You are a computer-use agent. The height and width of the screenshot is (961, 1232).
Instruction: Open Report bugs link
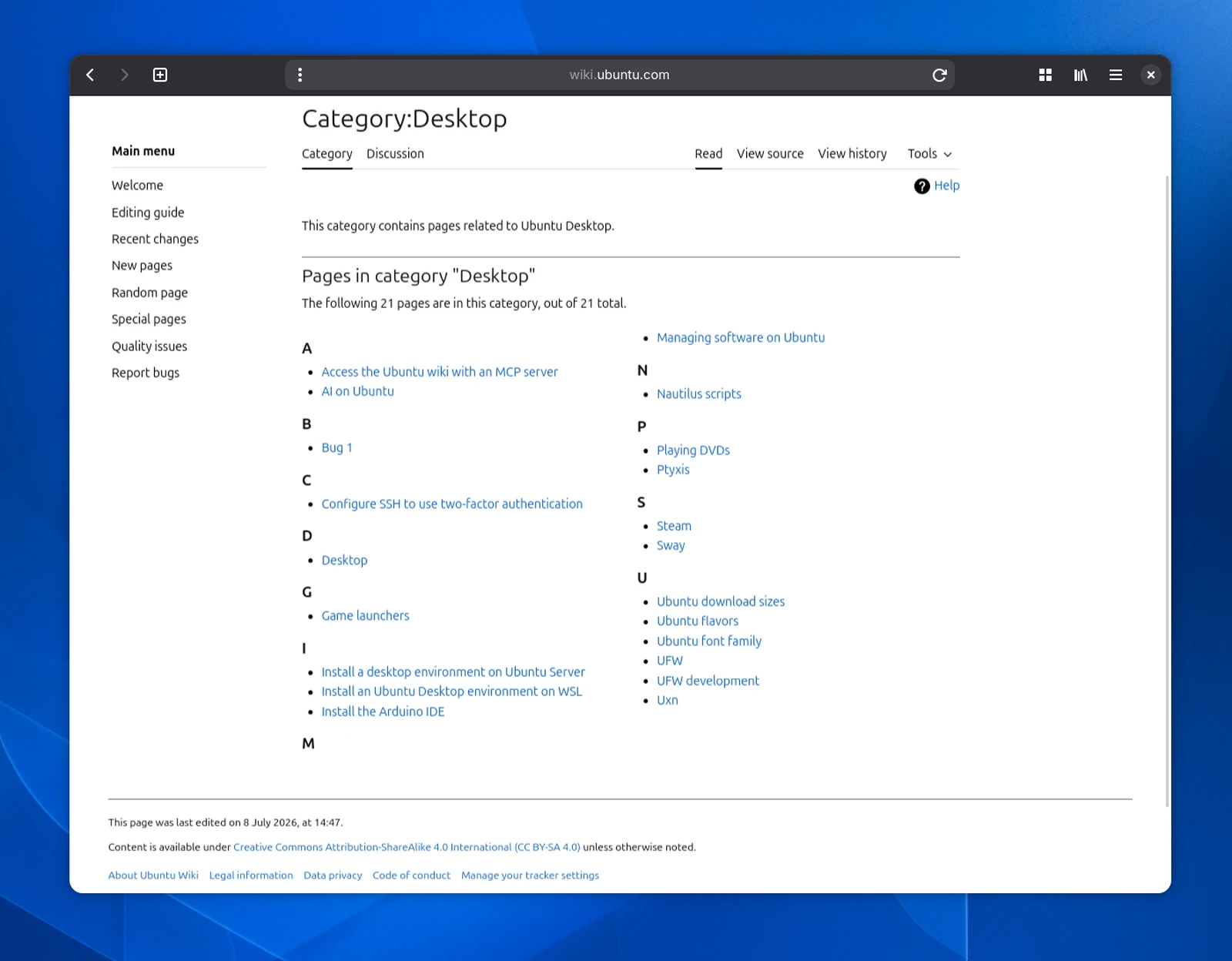tap(146, 373)
